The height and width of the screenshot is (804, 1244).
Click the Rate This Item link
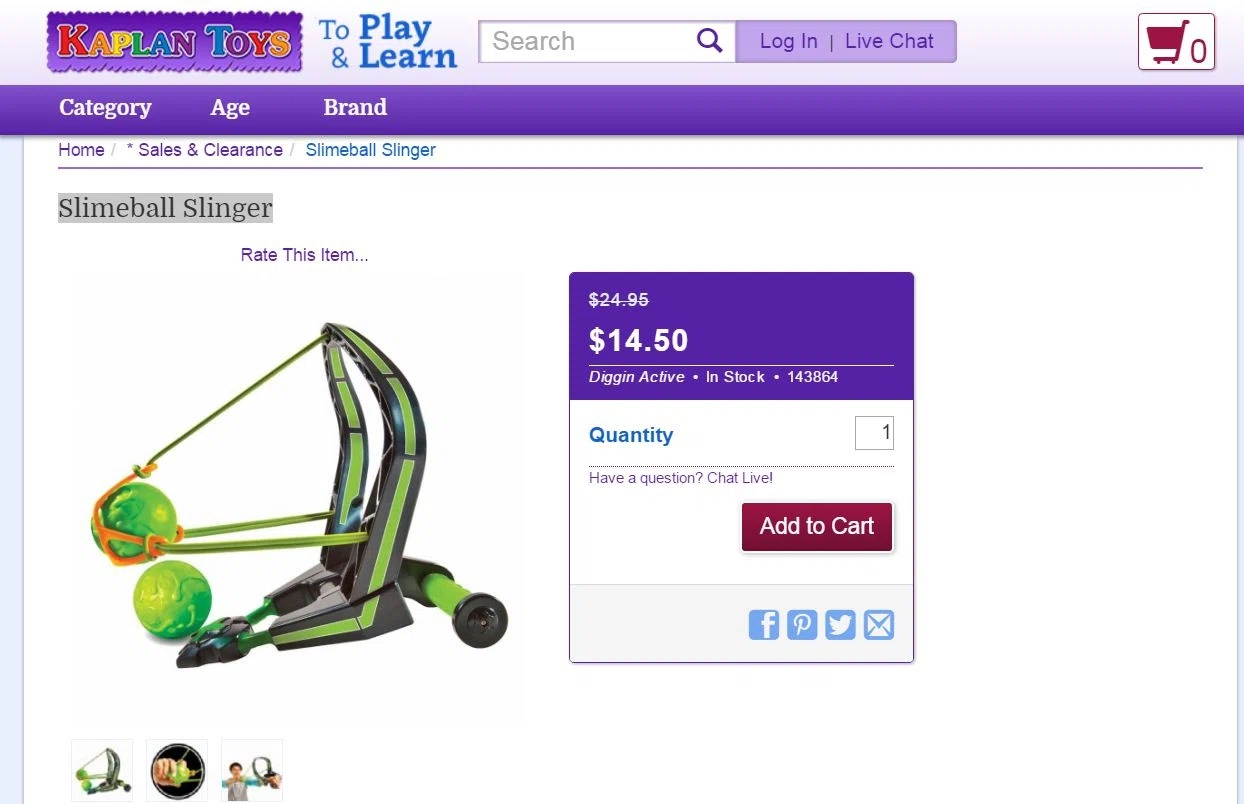[304, 255]
